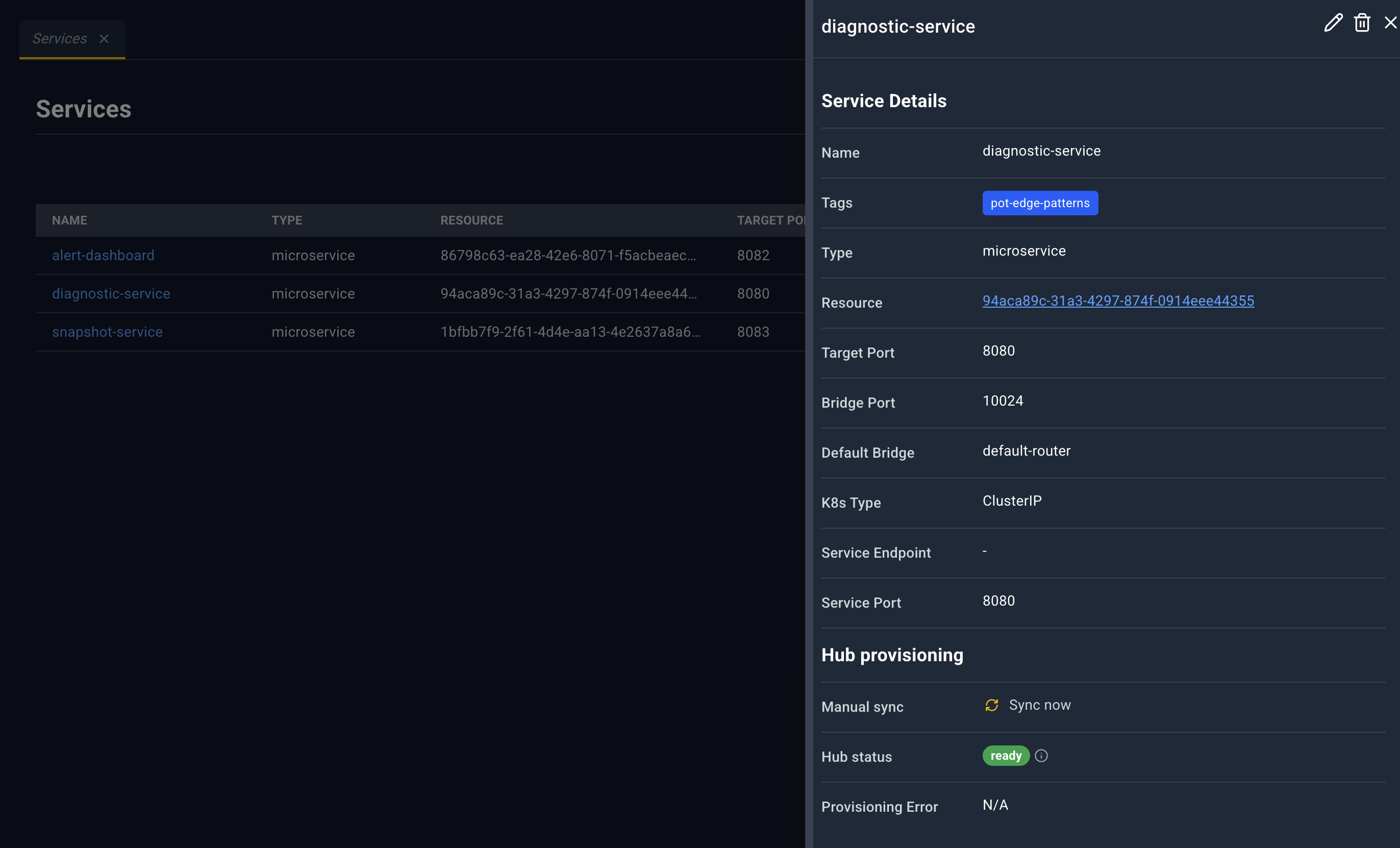Click the TARGET PORT column header
This screenshot has width=1400, height=848.
(x=770, y=220)
